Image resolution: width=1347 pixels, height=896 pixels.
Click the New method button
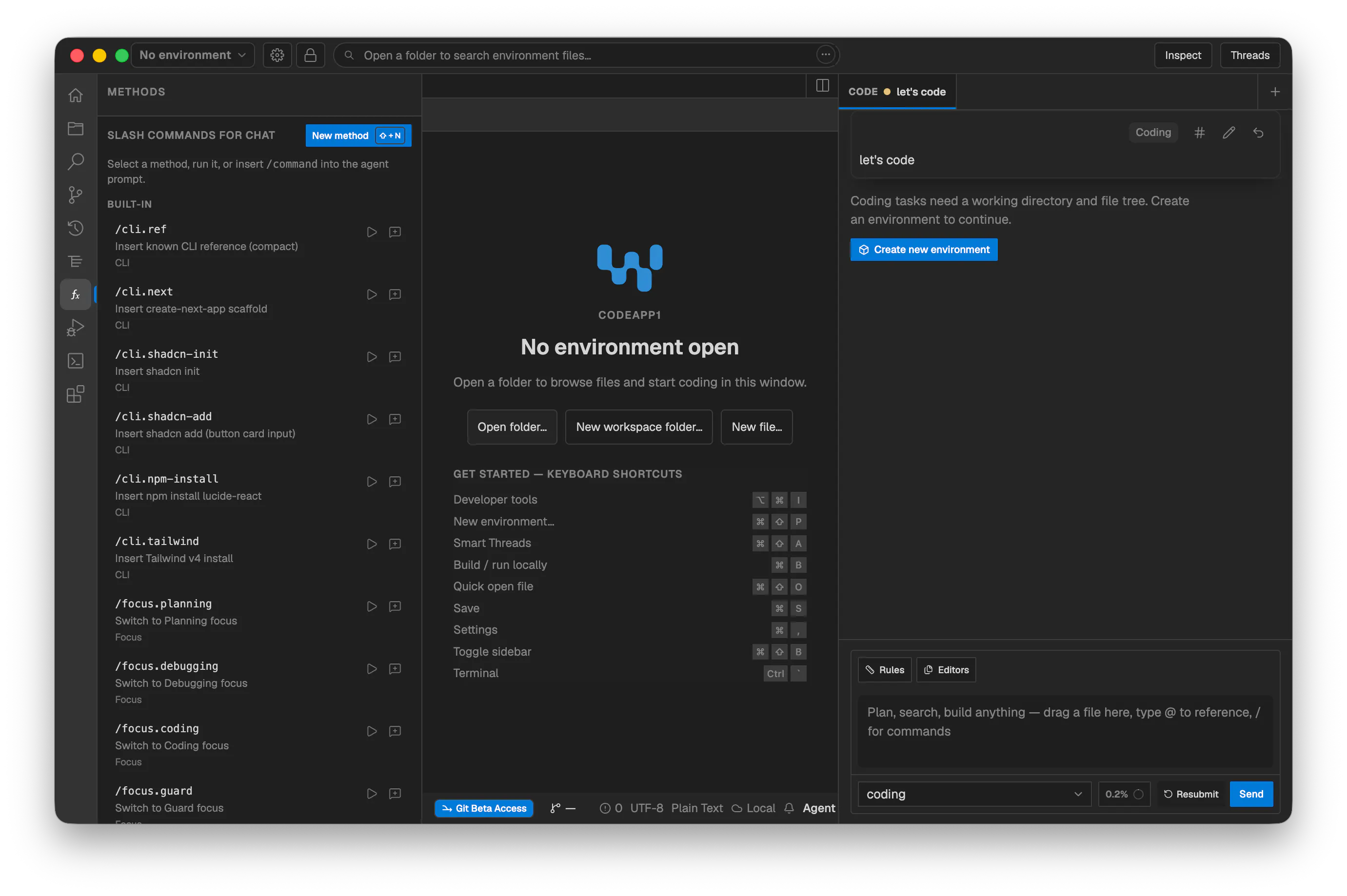[x=358, y=136]
